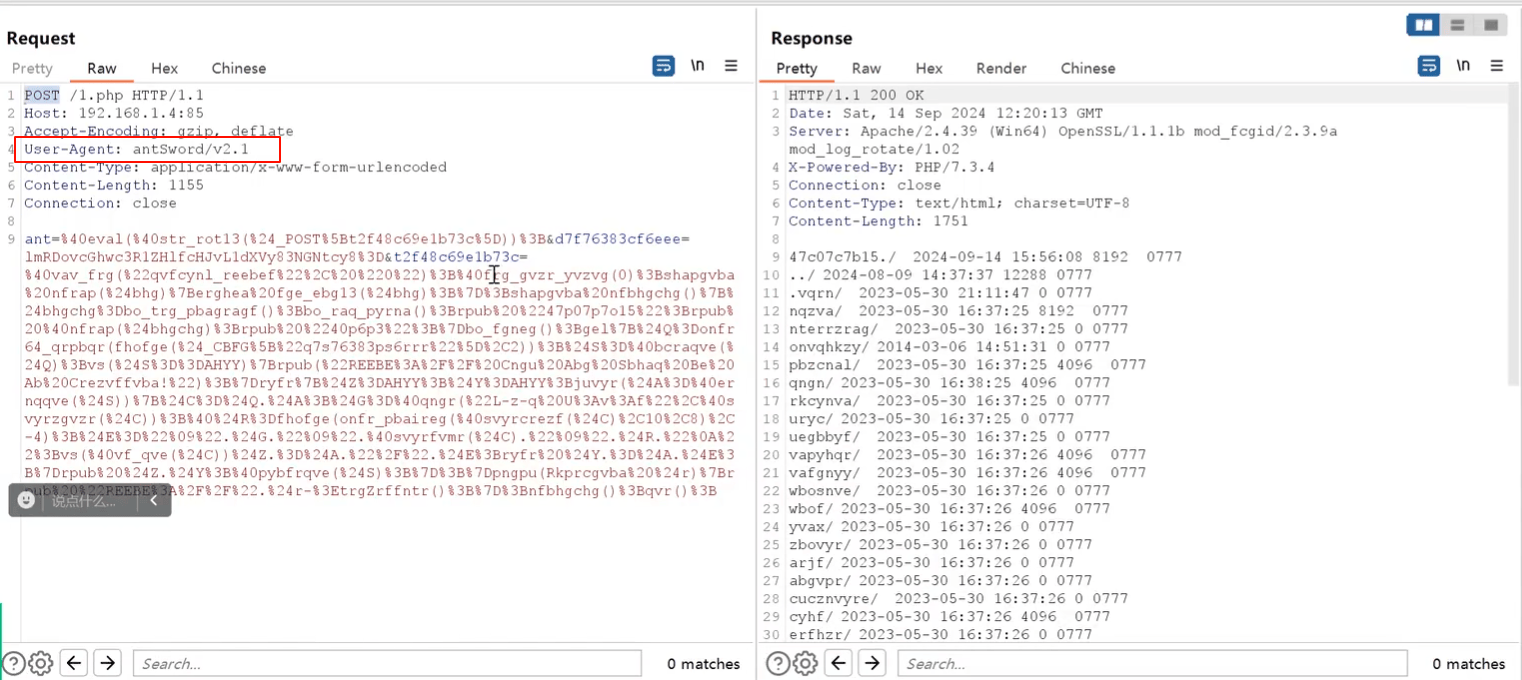Select the Response Pretty tab
The image size is (1522, 680).
(x=797, y=68)
